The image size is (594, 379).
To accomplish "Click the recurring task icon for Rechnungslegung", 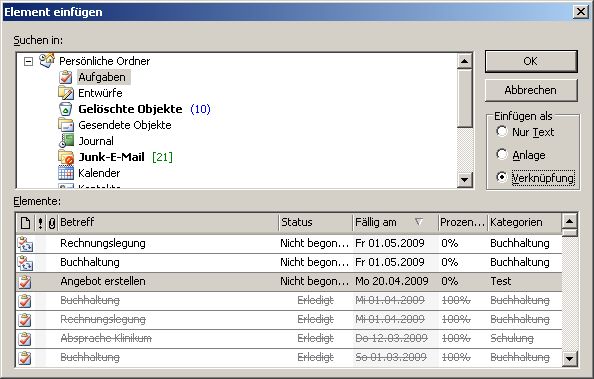I will (x=25, y=243).
